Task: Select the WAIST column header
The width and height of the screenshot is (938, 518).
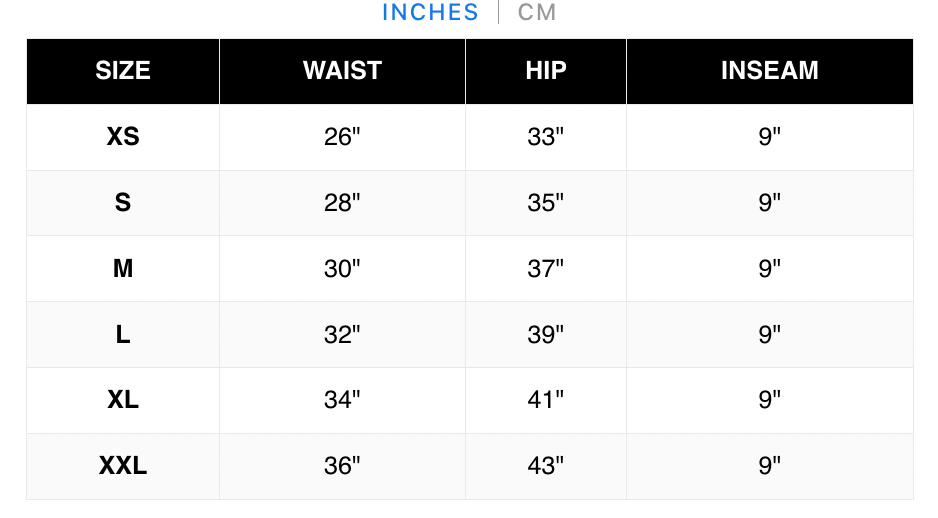Action: tap(342, 71)
